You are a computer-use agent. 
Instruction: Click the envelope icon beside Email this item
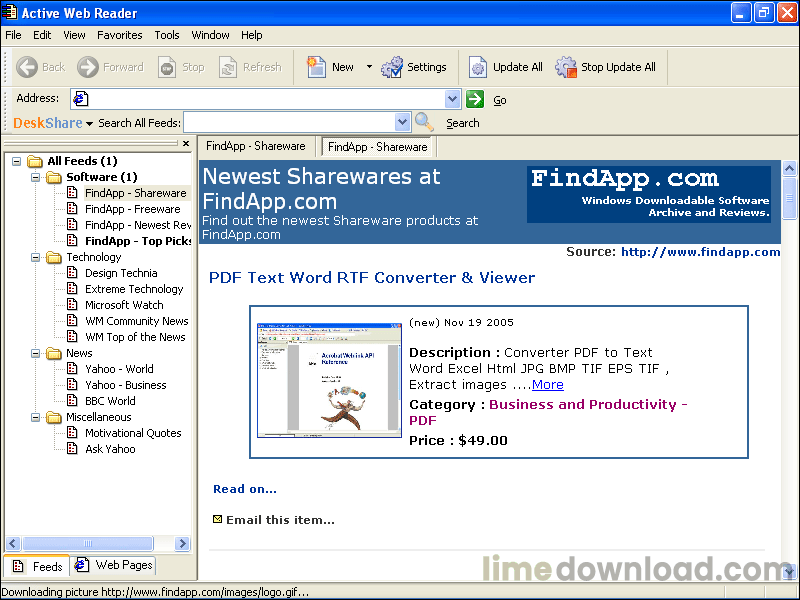coord(217,519)
